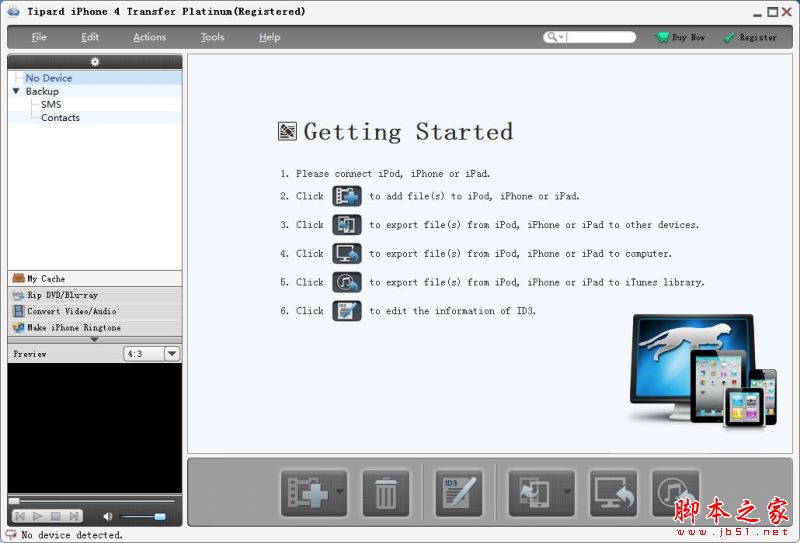800x543 pixels.
Task: Click iTunes export icon in step 5
Action: point(347,282)
